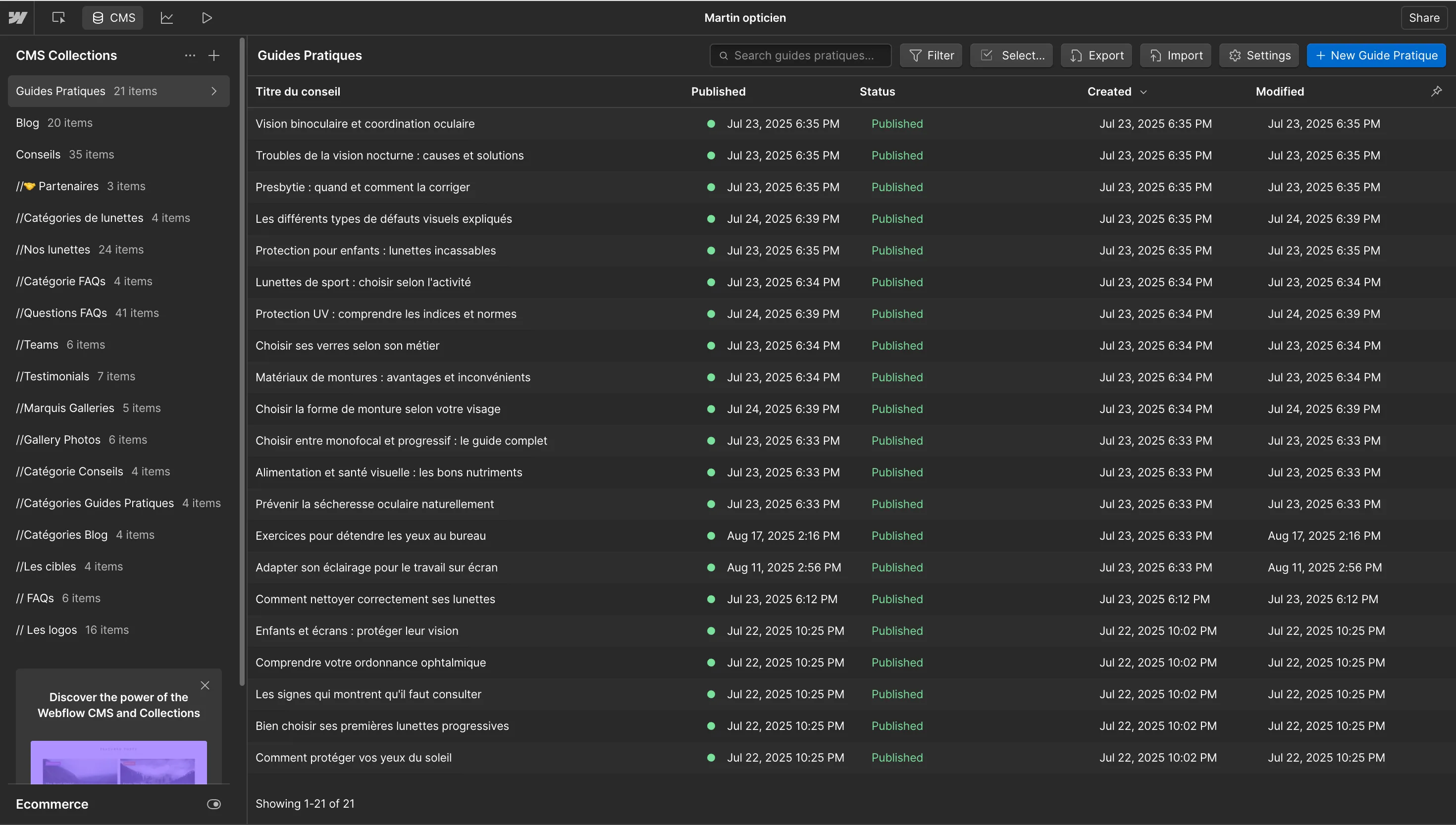Open the Designer canvas select icon

pos(58,17)
